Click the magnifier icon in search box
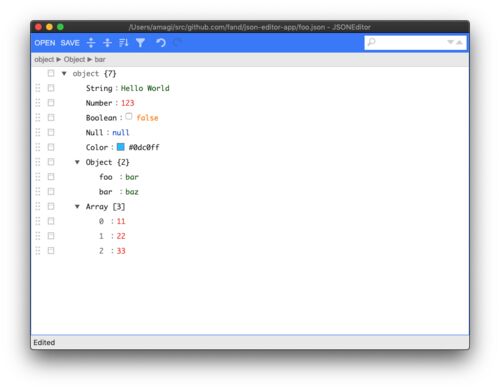The image size is (500, 390). [371, 42]
